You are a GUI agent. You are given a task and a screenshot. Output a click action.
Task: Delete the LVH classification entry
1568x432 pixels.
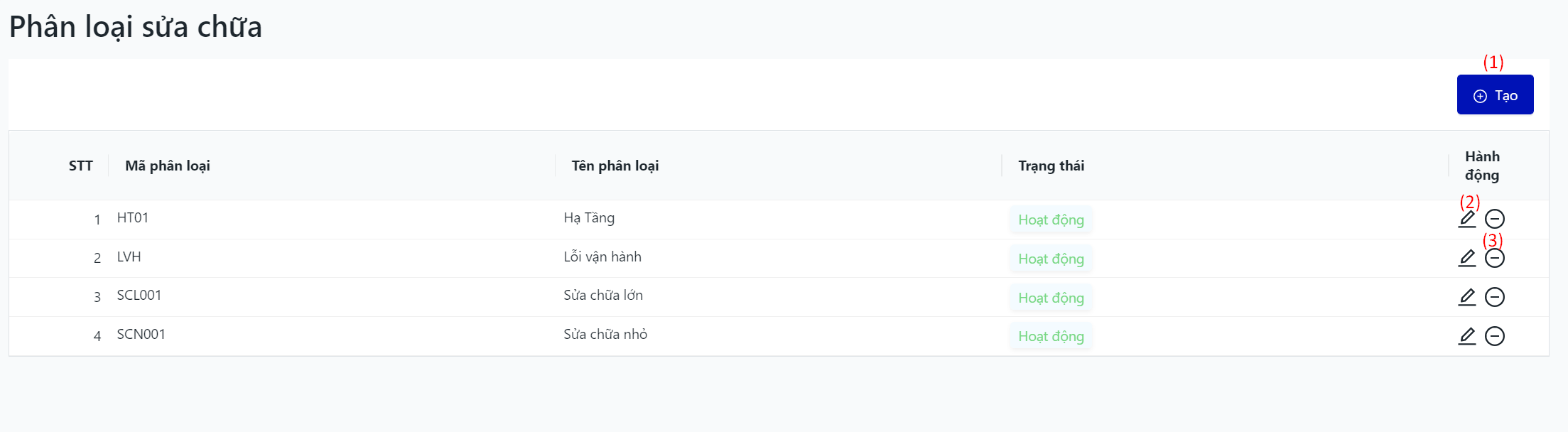coord(1495,258)
